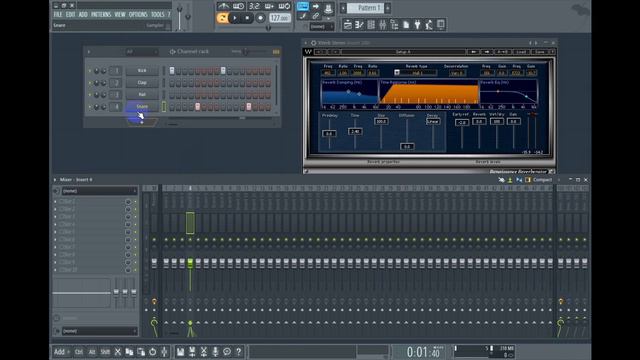
Task: Click the Predelay slider in the reverb plugin
Action: pos(329,133)
